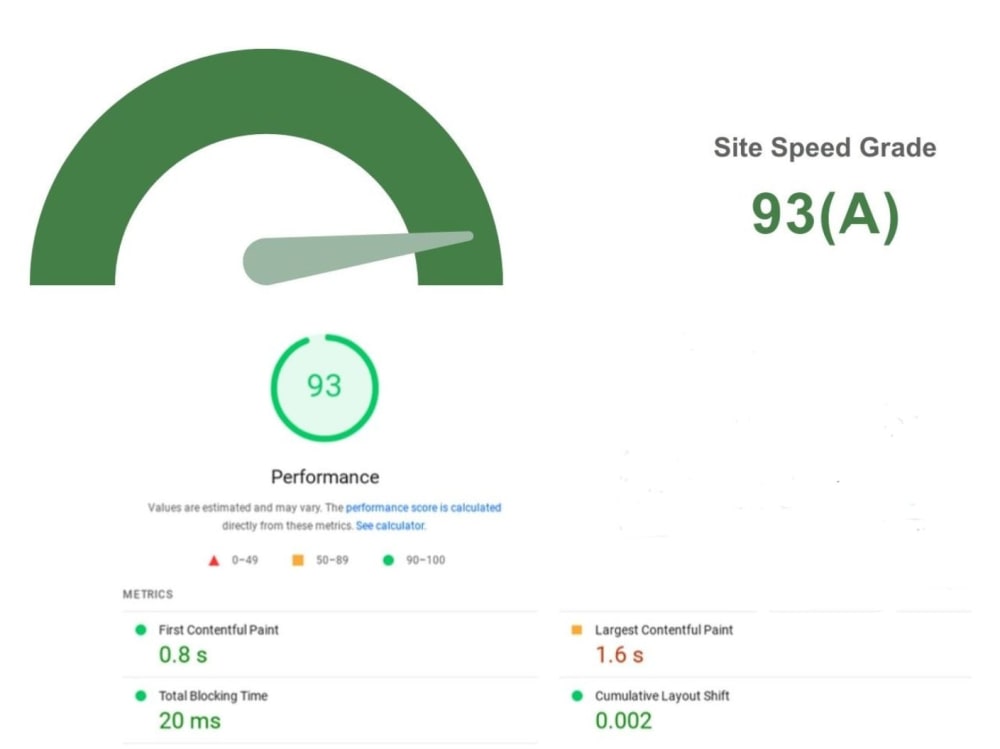Click the red triangle 0–49 legend icon
The width and height of the screenshot is (1000, 749).
pos(214,561)
